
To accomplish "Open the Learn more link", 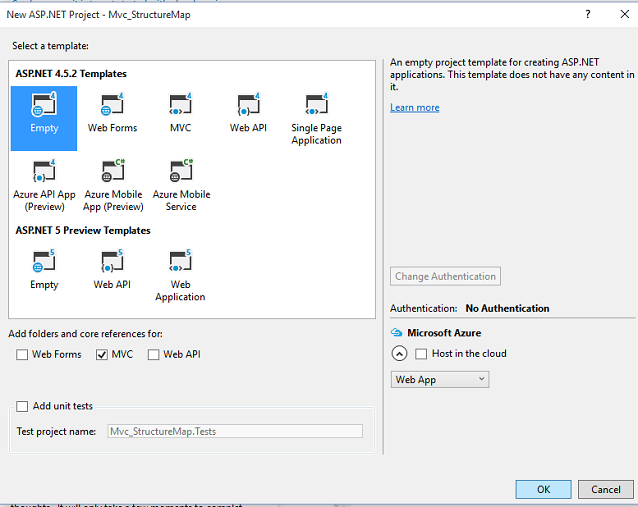I will [x=415, y=107].
